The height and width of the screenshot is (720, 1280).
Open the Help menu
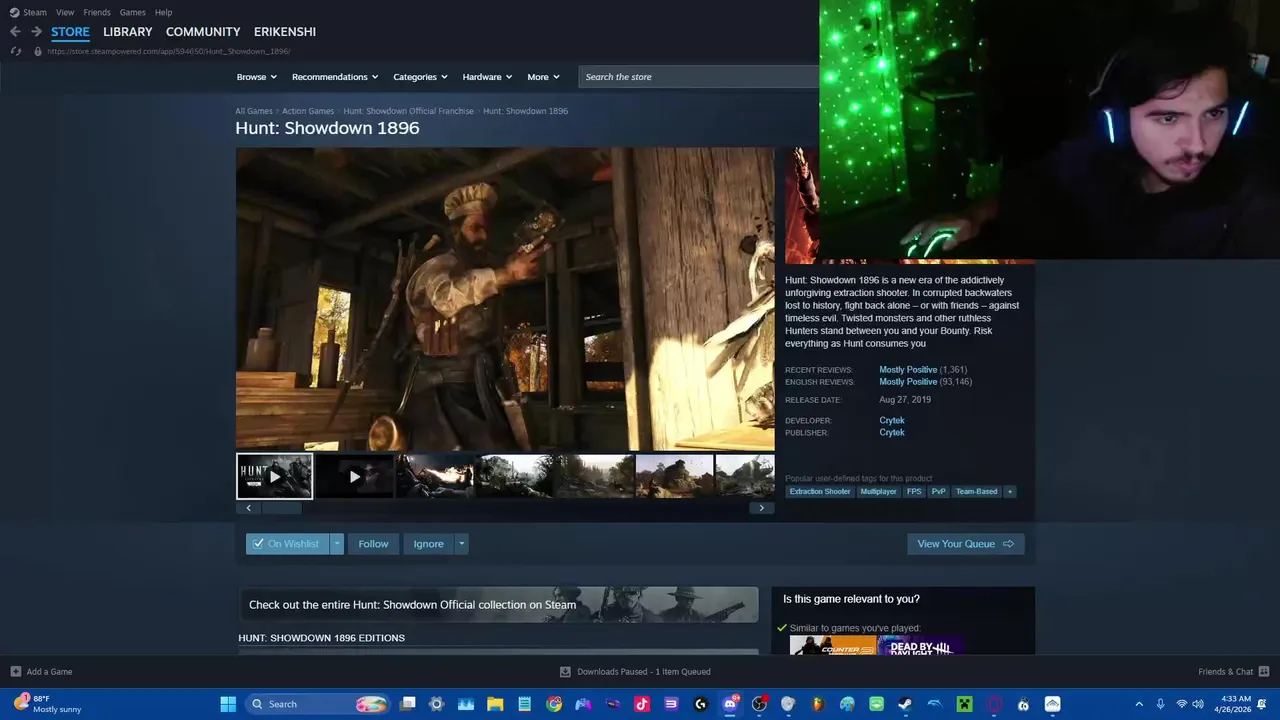pyautogui.click(x=163, y=12)
